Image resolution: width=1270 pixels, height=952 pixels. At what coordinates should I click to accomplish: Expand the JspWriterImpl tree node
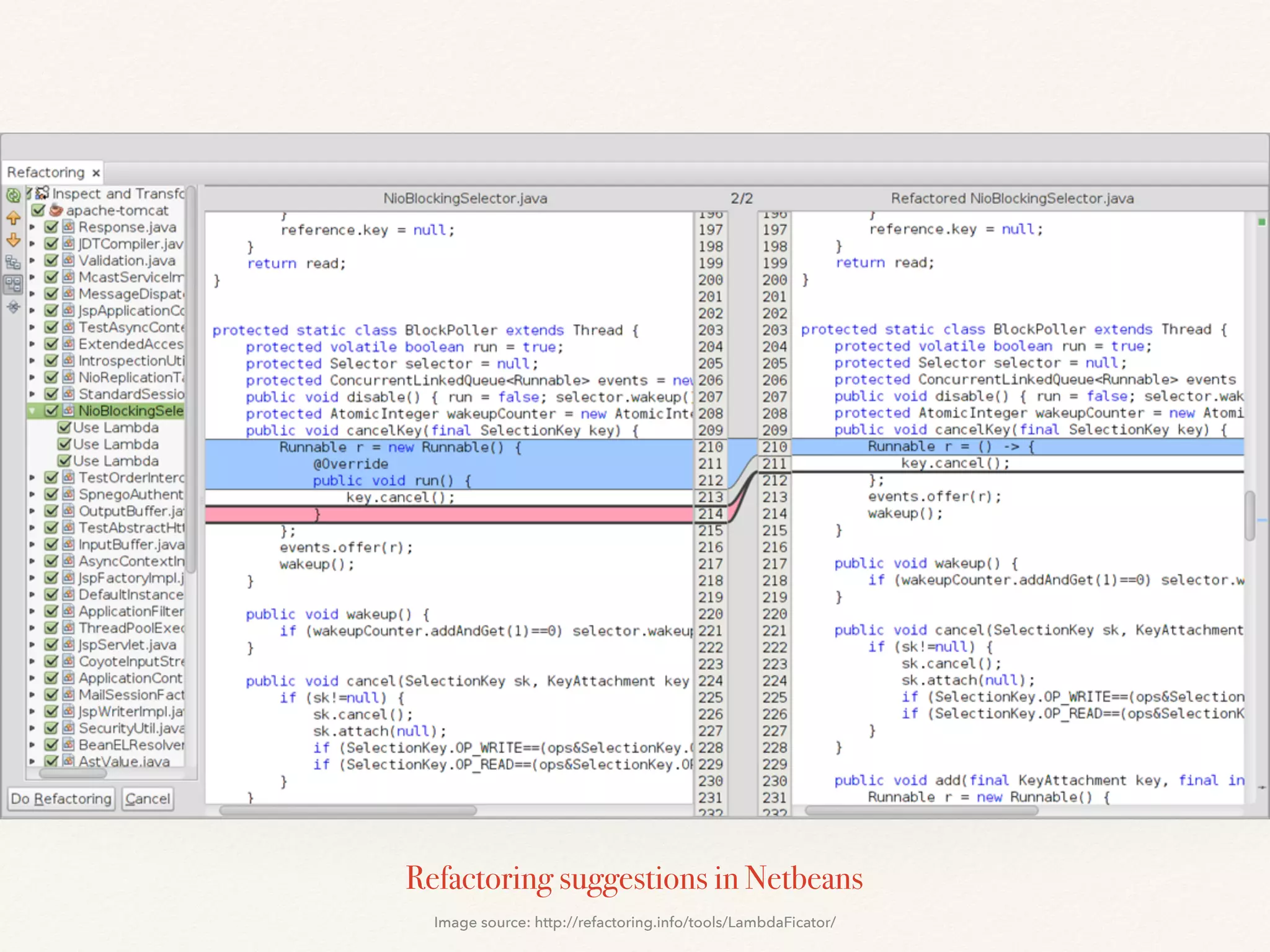click(32, 712)
